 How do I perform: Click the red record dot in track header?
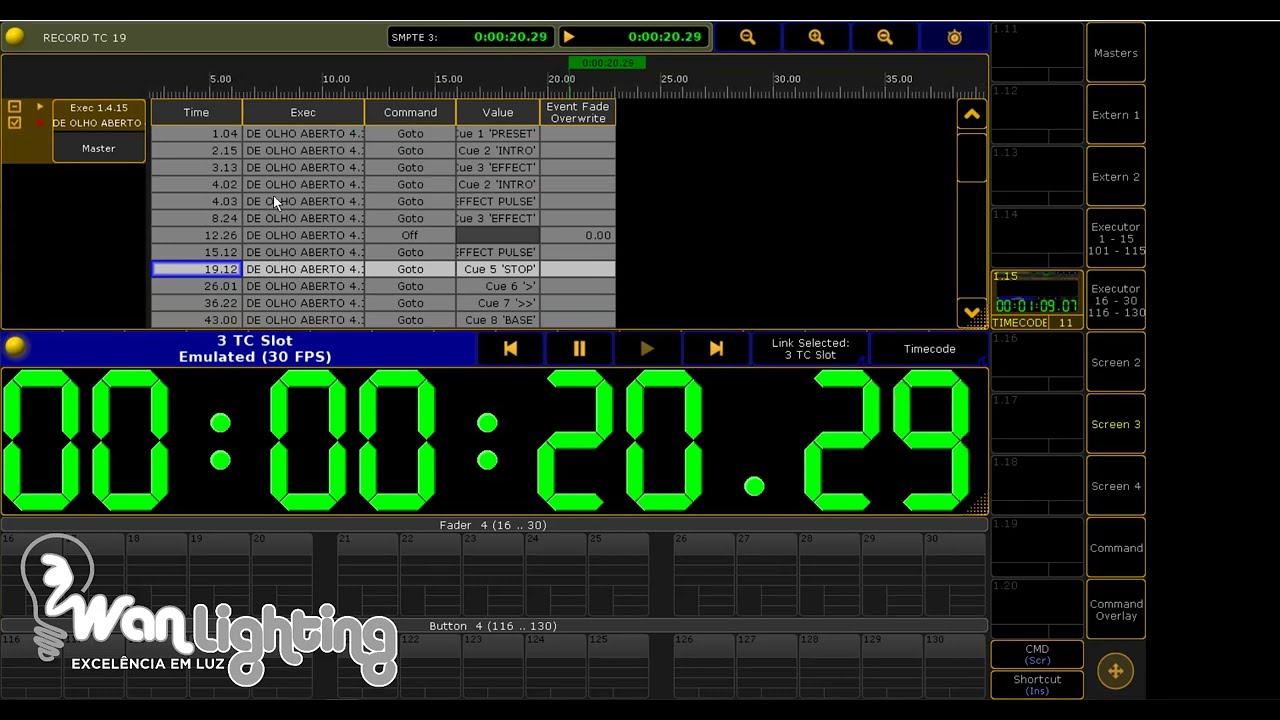40,123
